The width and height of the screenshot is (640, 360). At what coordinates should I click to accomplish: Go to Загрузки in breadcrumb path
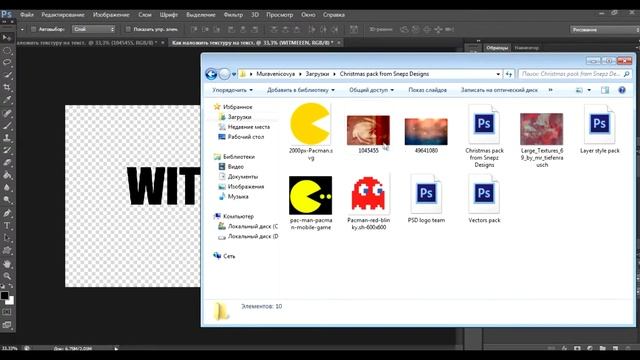[317, 74]
